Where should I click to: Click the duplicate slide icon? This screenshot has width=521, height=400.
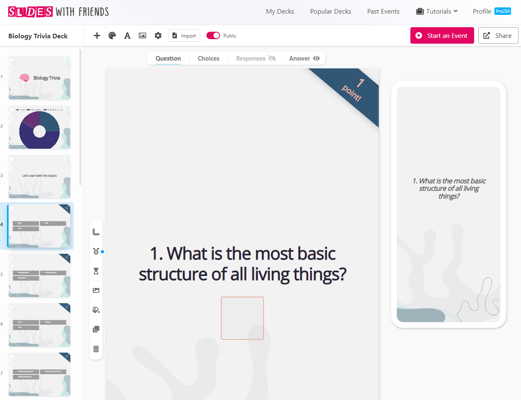point(96,329)
